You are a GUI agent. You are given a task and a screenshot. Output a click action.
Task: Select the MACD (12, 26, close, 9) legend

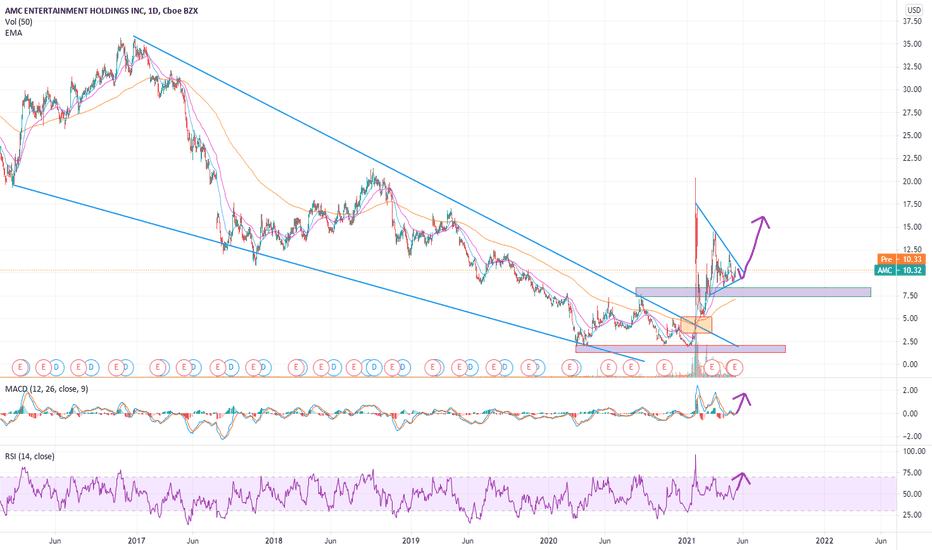(x=46, y=389)
